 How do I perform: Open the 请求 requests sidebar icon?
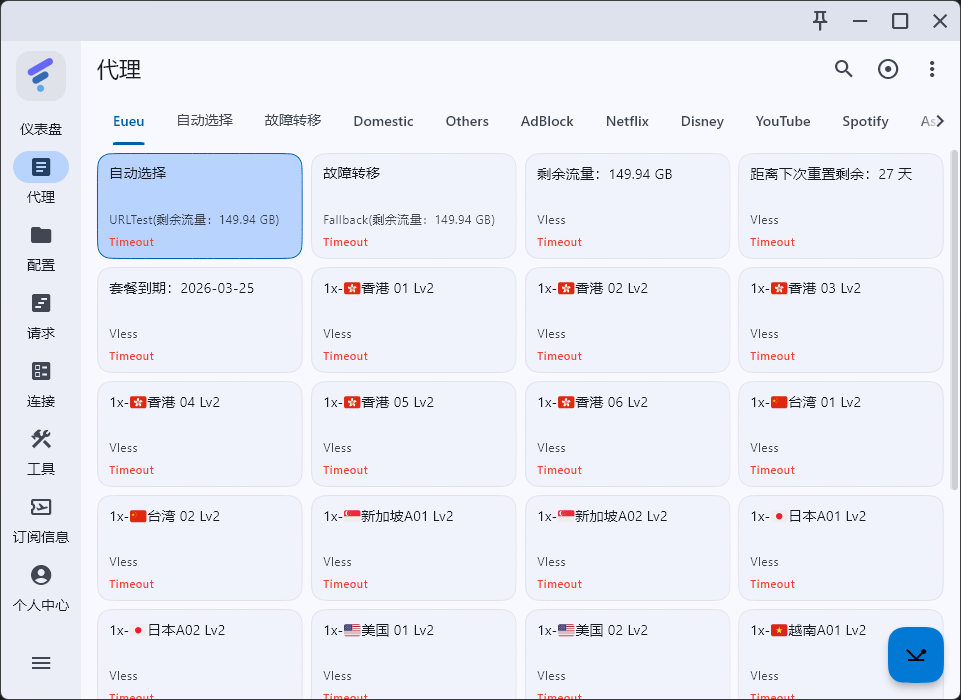pos(41,304)
